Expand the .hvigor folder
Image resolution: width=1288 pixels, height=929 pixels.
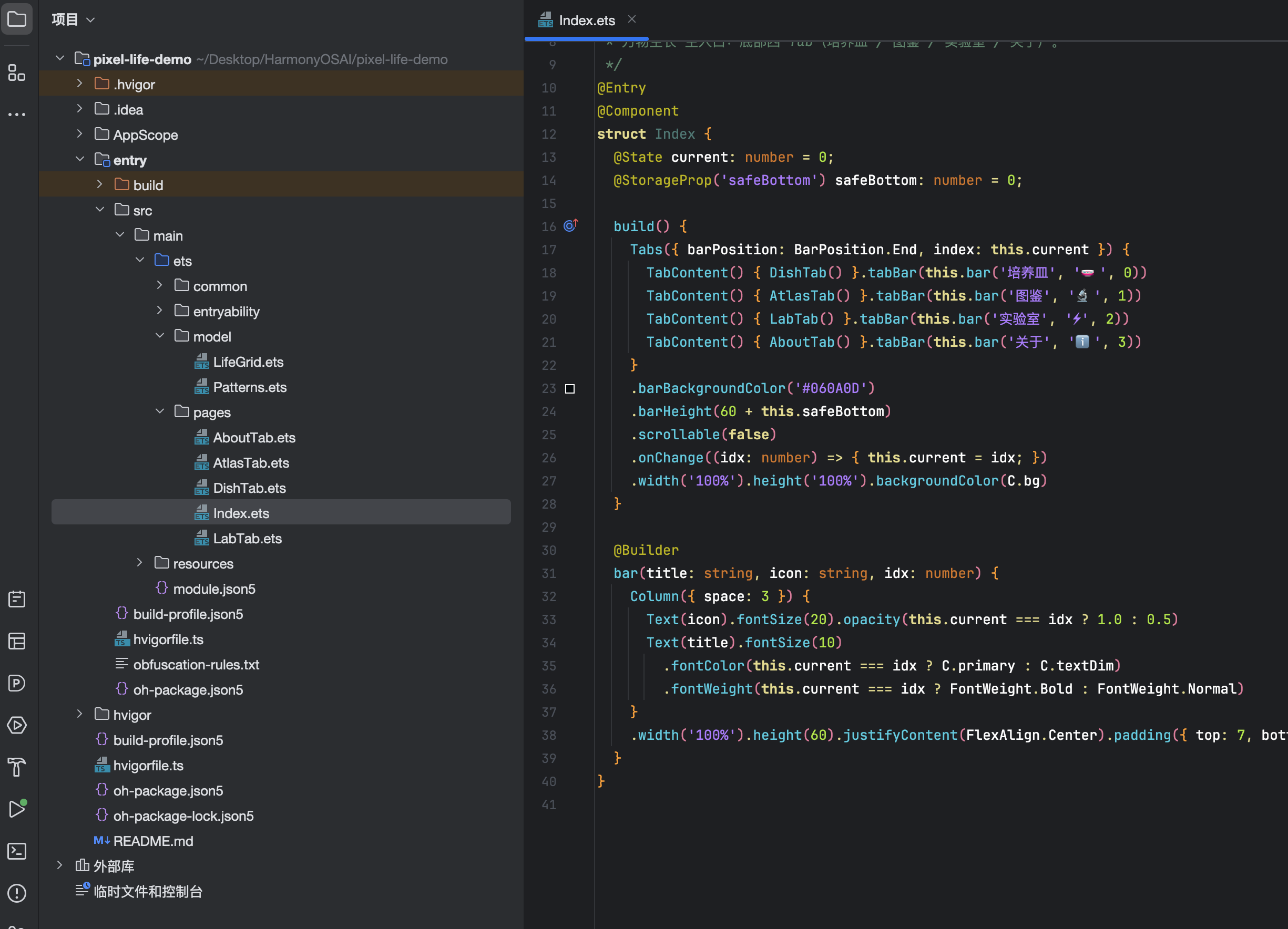[79, 84]
